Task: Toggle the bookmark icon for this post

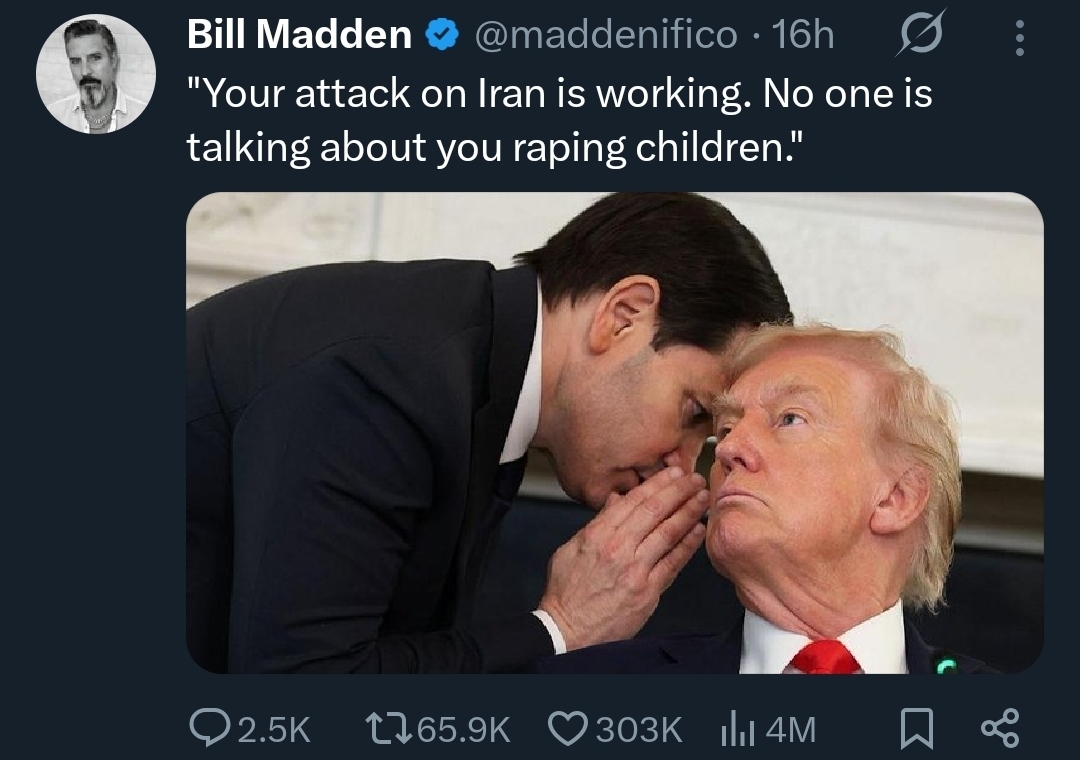Action: pyautogui.click(x=917, y=729)
